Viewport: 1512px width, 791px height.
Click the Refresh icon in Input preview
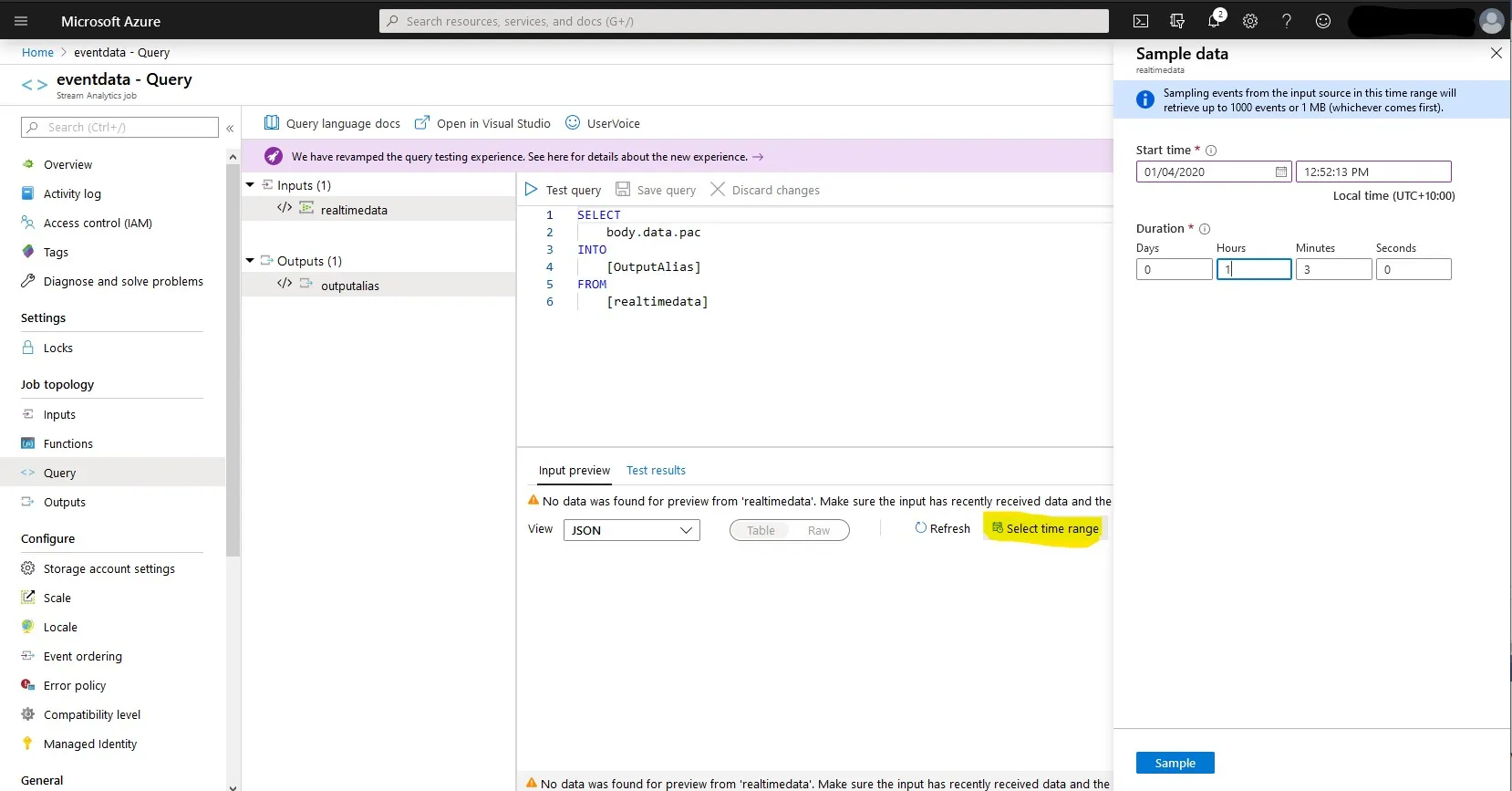921,528
